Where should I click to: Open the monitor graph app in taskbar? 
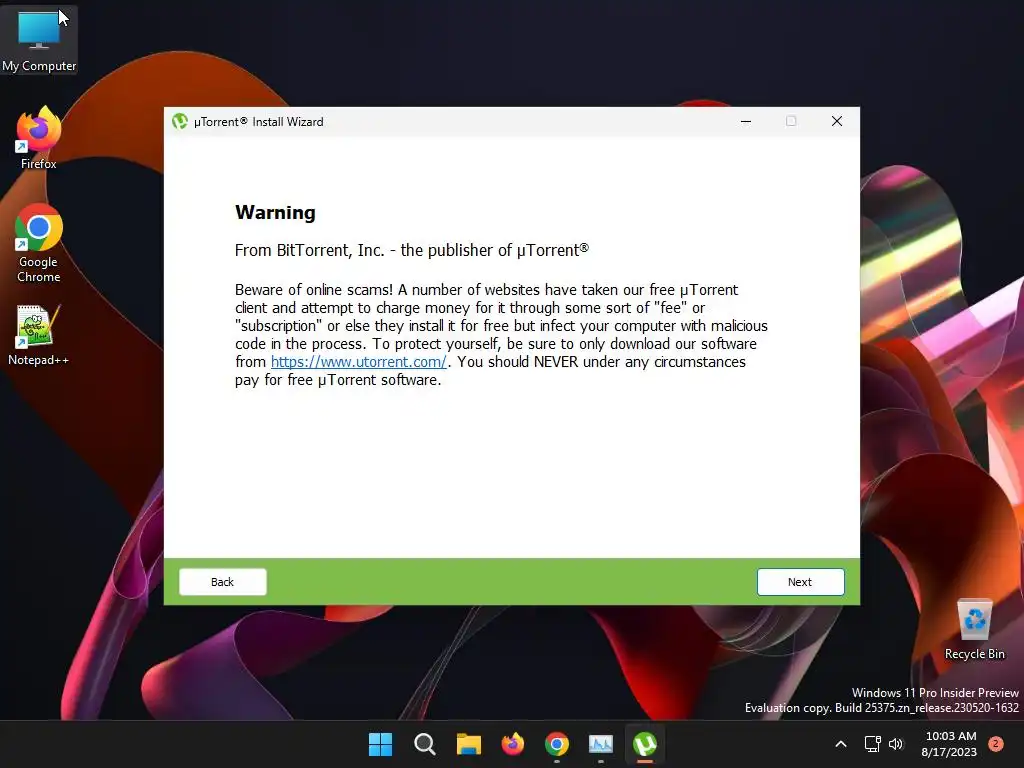click(x=601, y=744)
